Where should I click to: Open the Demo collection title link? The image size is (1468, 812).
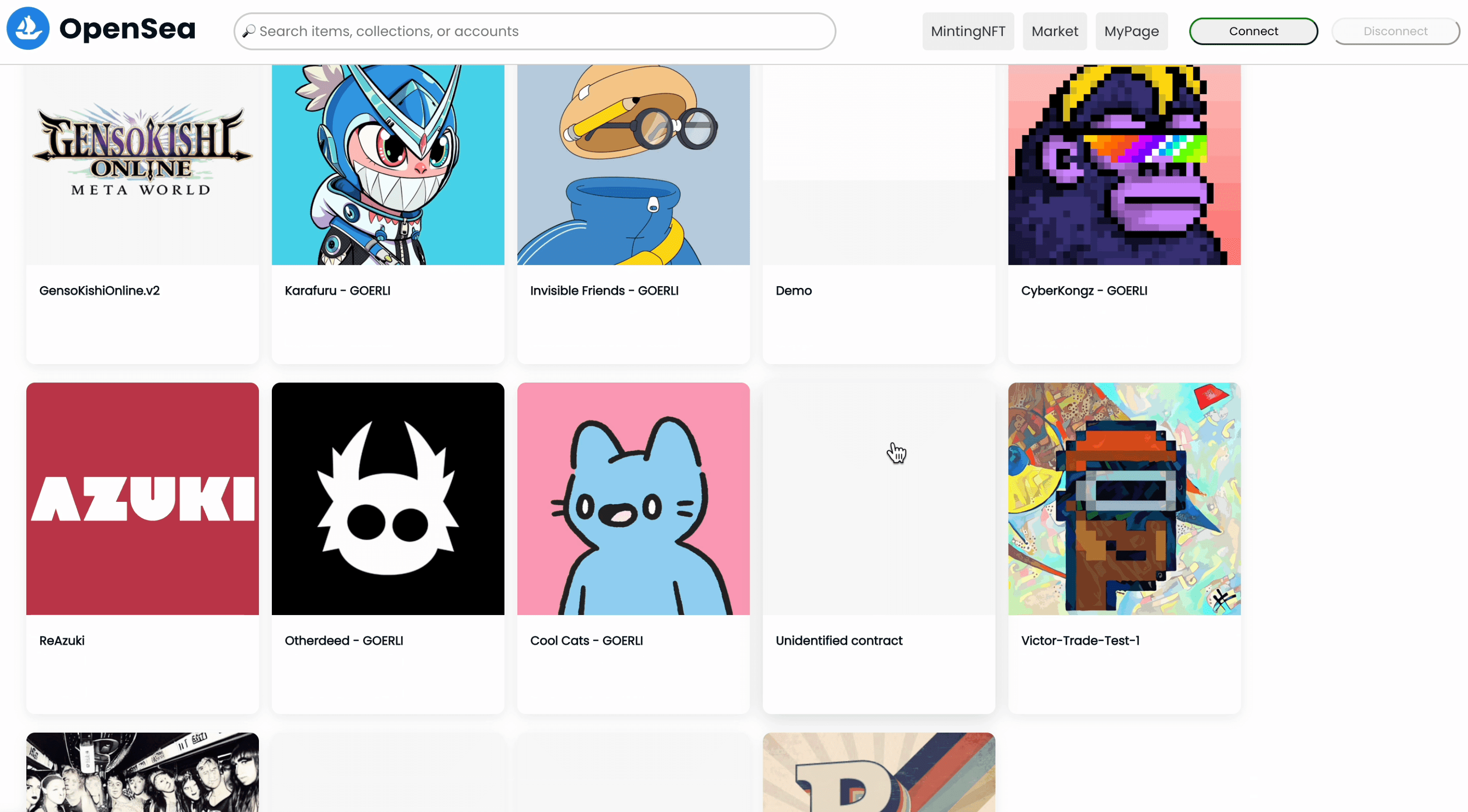tap(793, 291)
